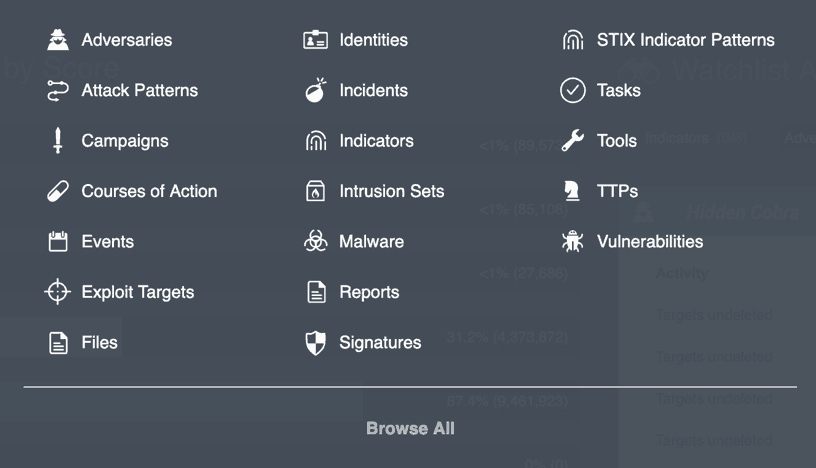Open the Reports label
This screenshot has height=468, width=816.
pyautogui.click(x=369, y=293)
